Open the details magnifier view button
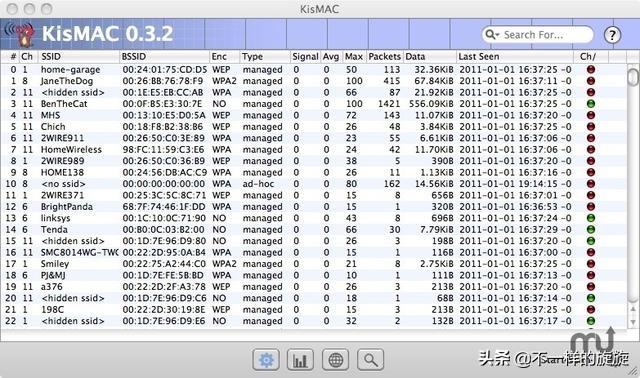The height and width of the screenshot is (378, 640). [x=371, y=360]
